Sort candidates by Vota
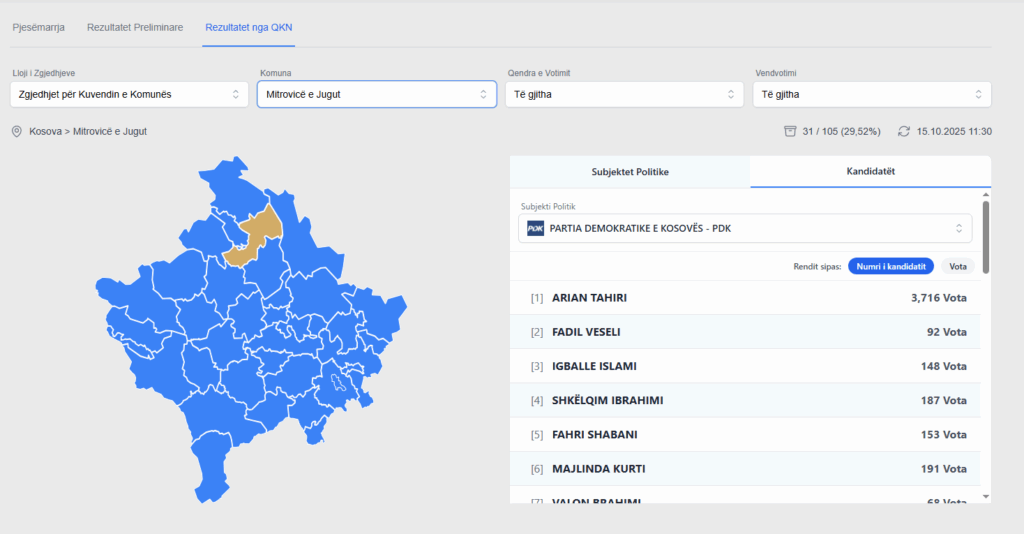This screenshot has height=534, width=1024. pos(957,266)
